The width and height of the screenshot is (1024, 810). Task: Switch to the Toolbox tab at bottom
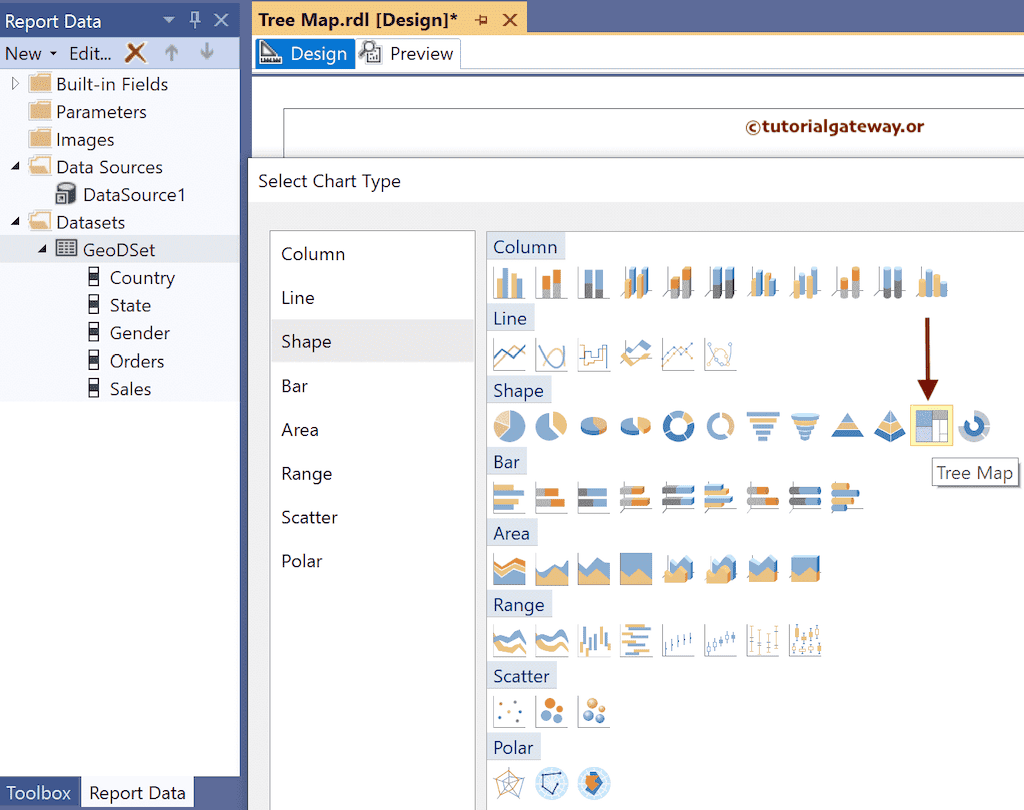click(39, 791)
